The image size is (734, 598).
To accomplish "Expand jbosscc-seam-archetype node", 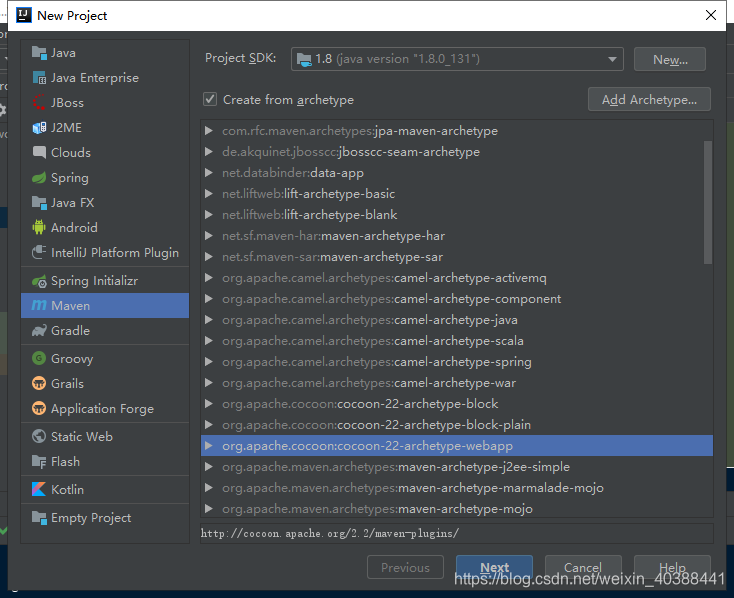I will click(209, 152).
